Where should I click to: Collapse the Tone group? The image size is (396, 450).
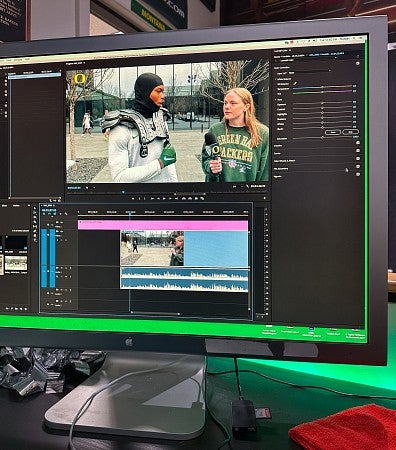(x=276, y=99)
